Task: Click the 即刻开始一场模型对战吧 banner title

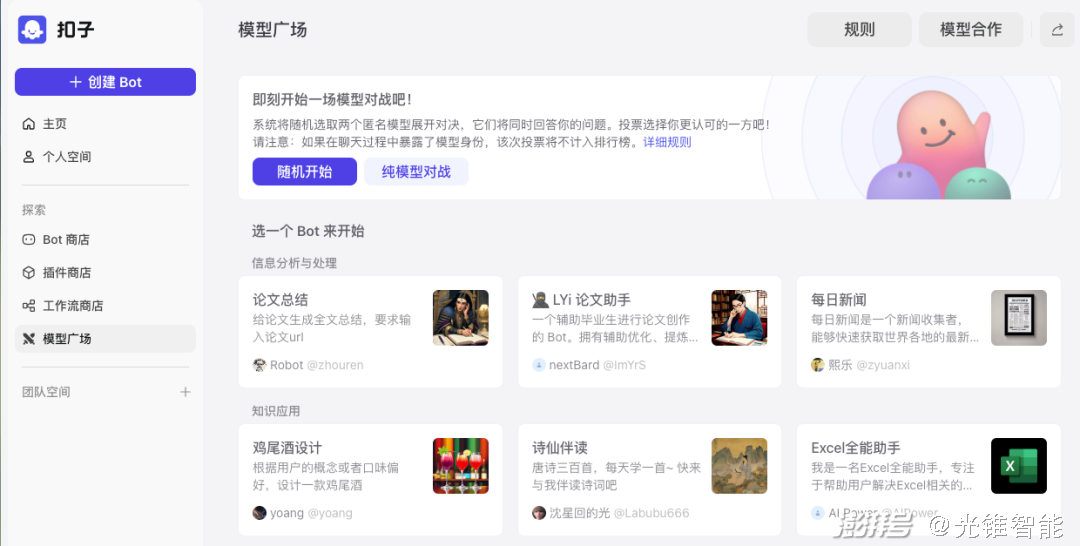Action: coord(332,100)
